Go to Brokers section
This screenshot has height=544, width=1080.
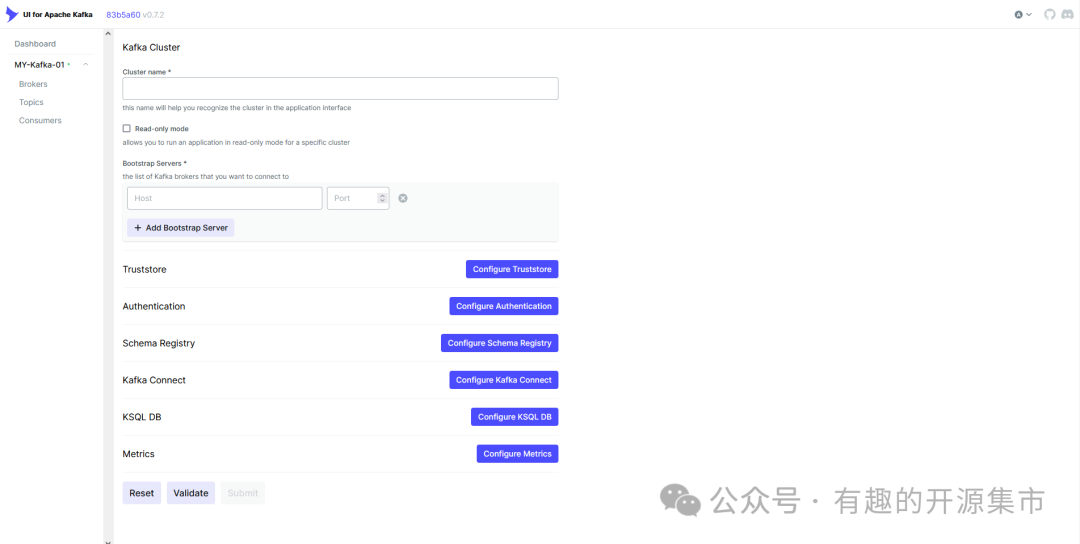click(33, 84)
